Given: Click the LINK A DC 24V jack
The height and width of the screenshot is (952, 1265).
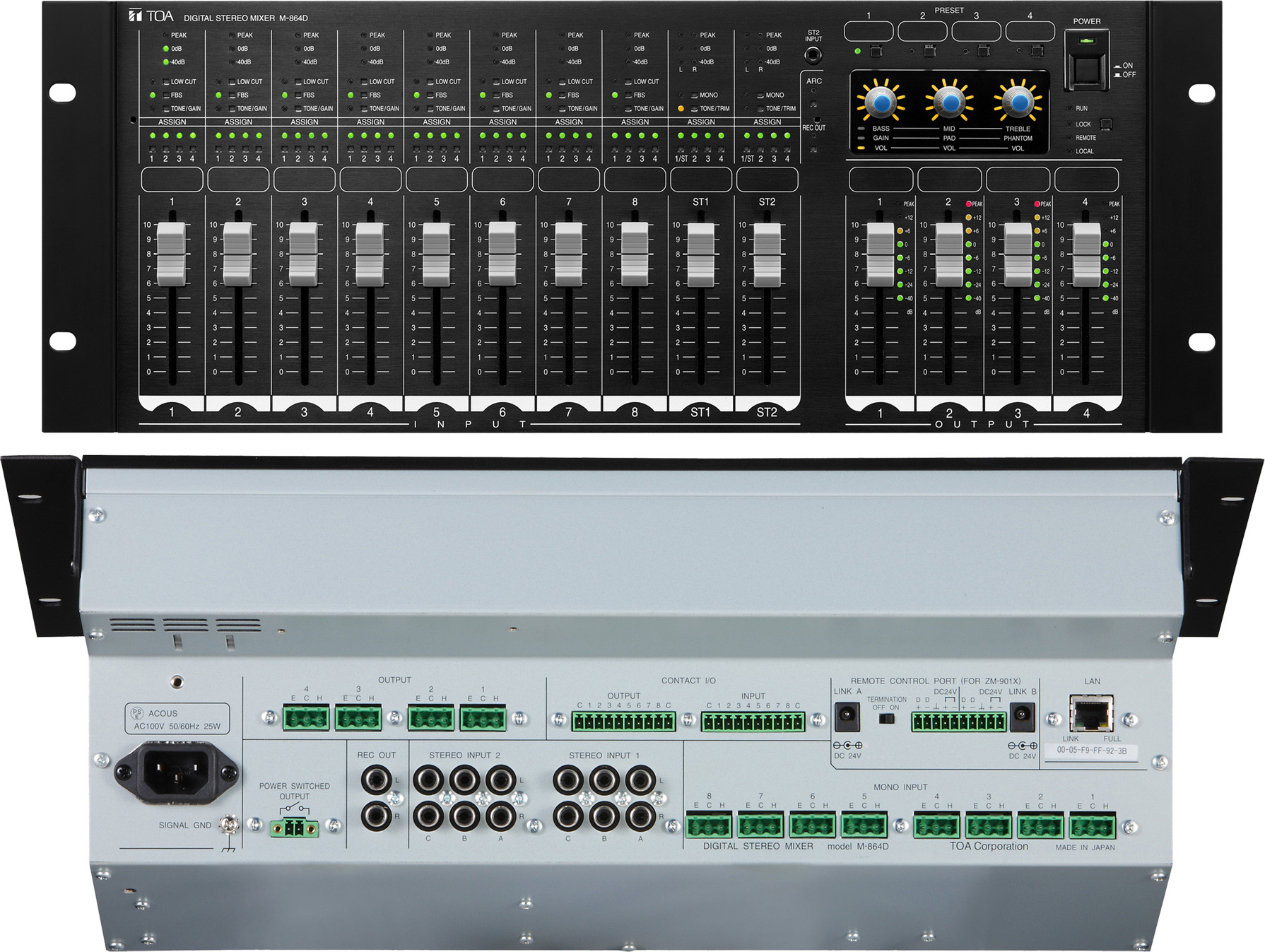Looking at the screenshot, I should 847,717.
